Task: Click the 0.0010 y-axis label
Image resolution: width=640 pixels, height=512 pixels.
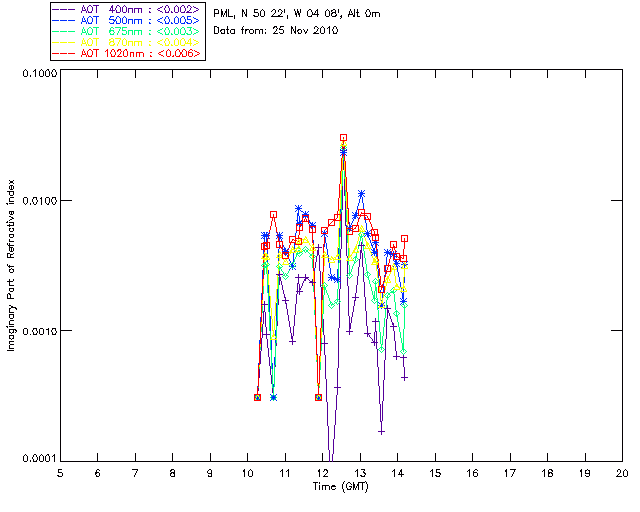Action: point(40,331)
